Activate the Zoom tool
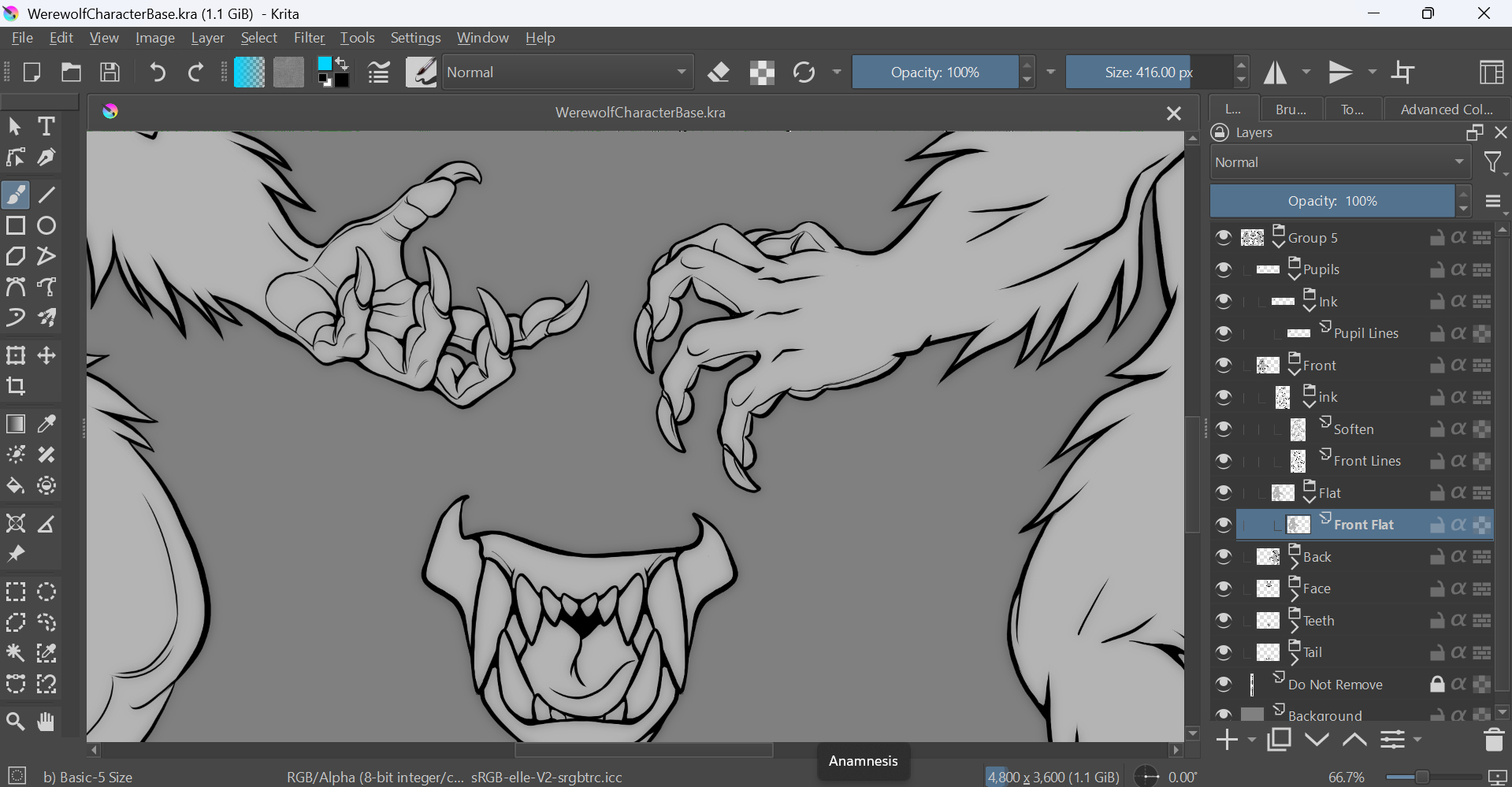This screenshot has height=787, width=1512. [16, 721]
